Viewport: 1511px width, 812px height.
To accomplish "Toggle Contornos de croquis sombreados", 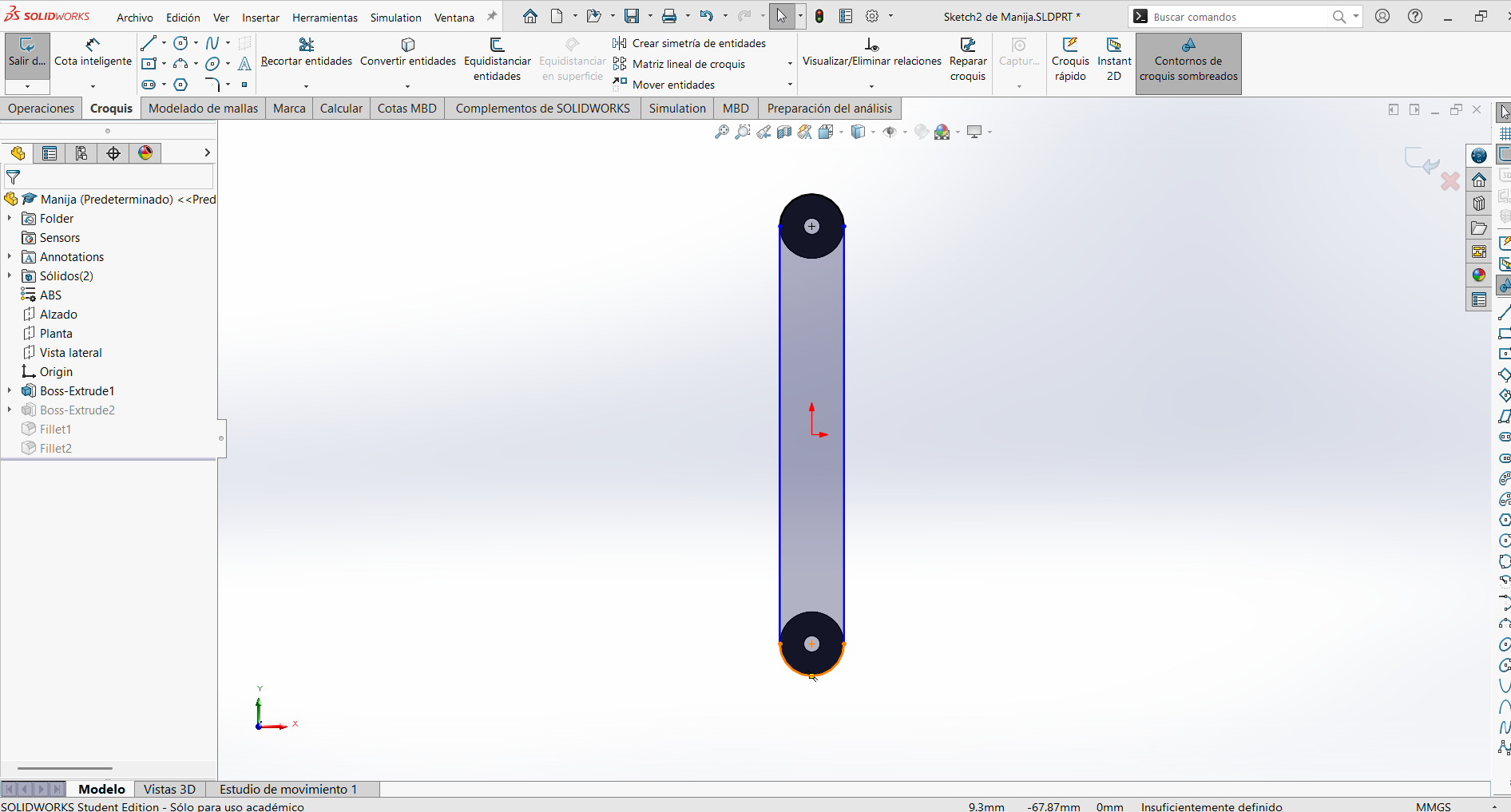I will click(x=1188, y=64).
